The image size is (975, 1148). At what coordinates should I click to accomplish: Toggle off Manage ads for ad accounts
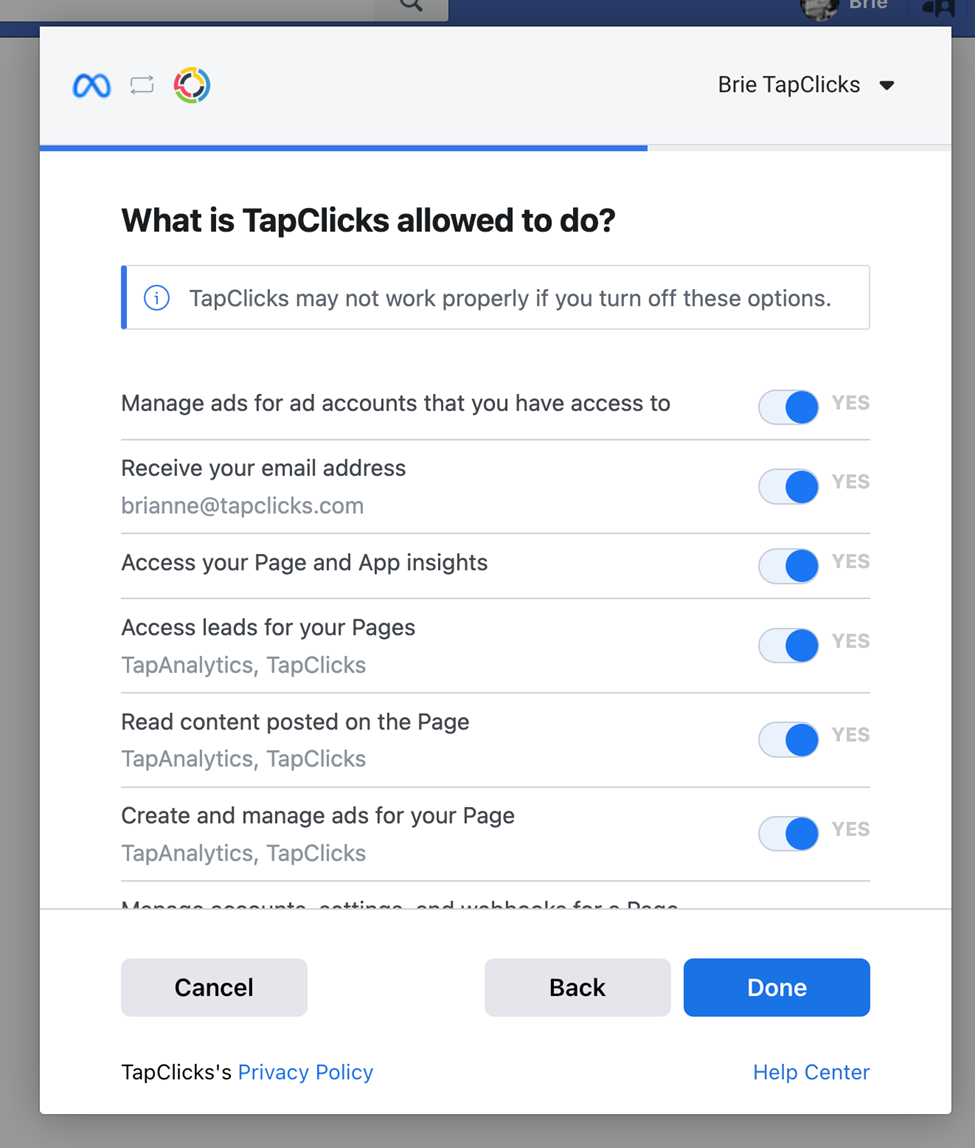(x=788, y=407)
